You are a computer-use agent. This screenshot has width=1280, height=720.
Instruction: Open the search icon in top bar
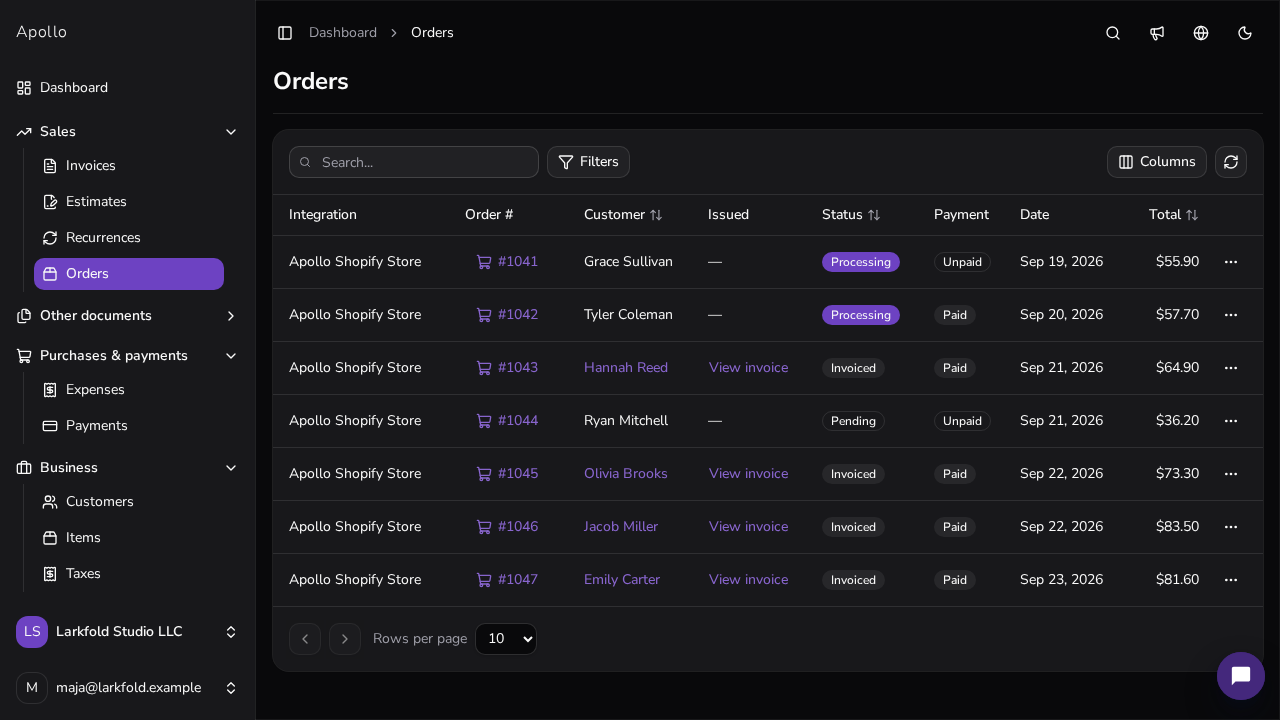click(1113, 33)
